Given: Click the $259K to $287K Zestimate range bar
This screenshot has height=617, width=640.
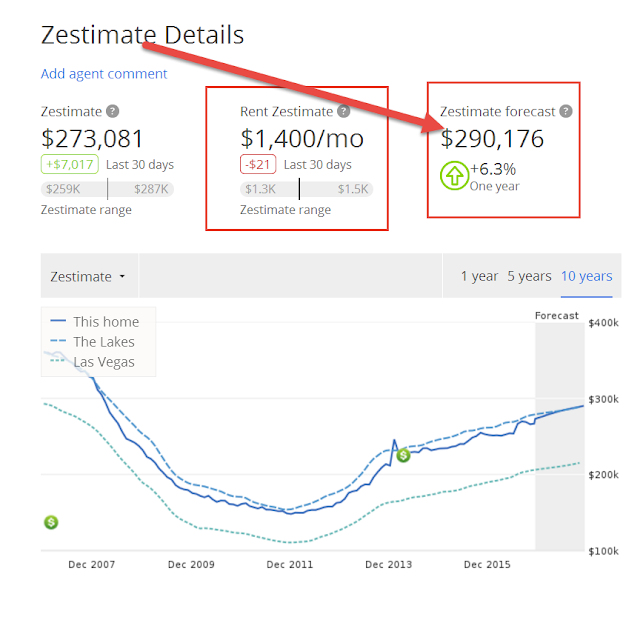Looking at the screenshot, I should click(x=107, y=189).
